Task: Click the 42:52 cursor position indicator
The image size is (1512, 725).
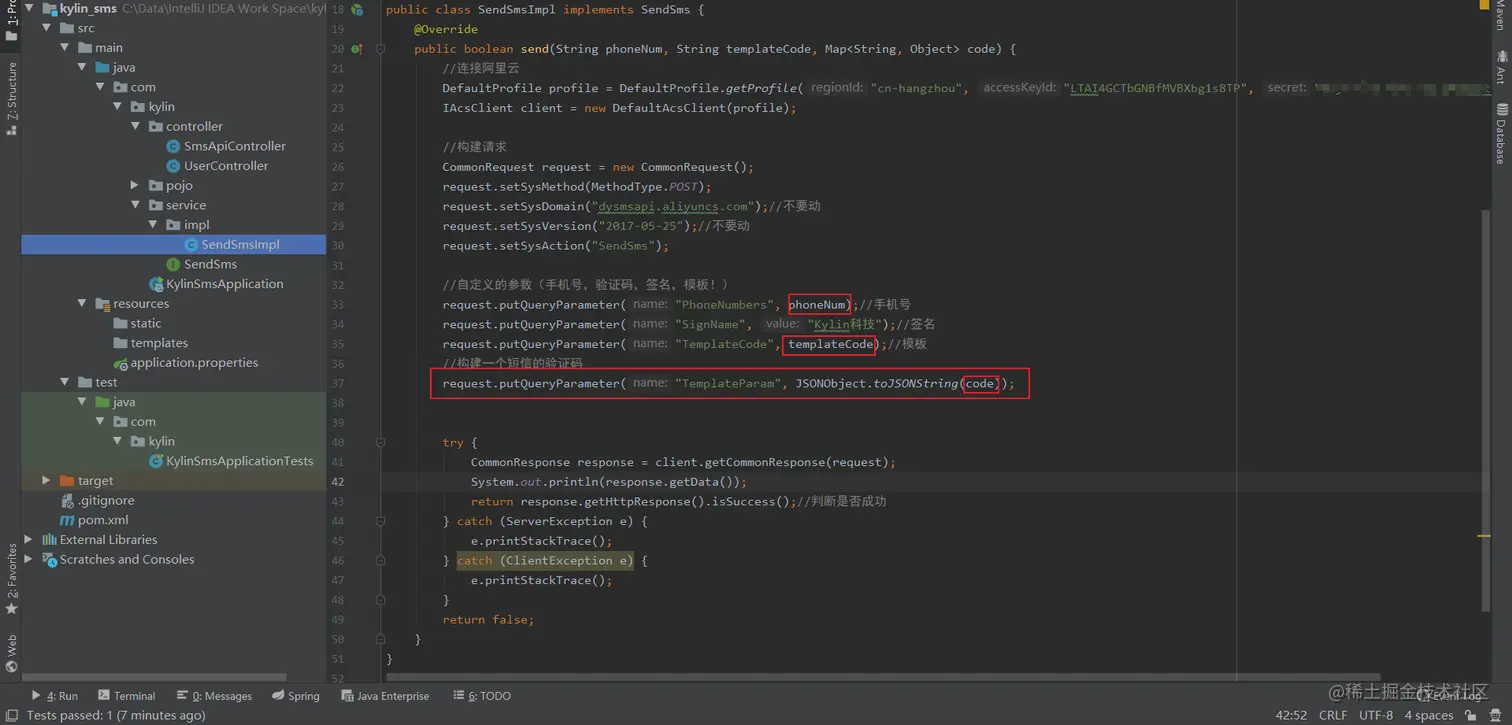Action: point(1291,716)
